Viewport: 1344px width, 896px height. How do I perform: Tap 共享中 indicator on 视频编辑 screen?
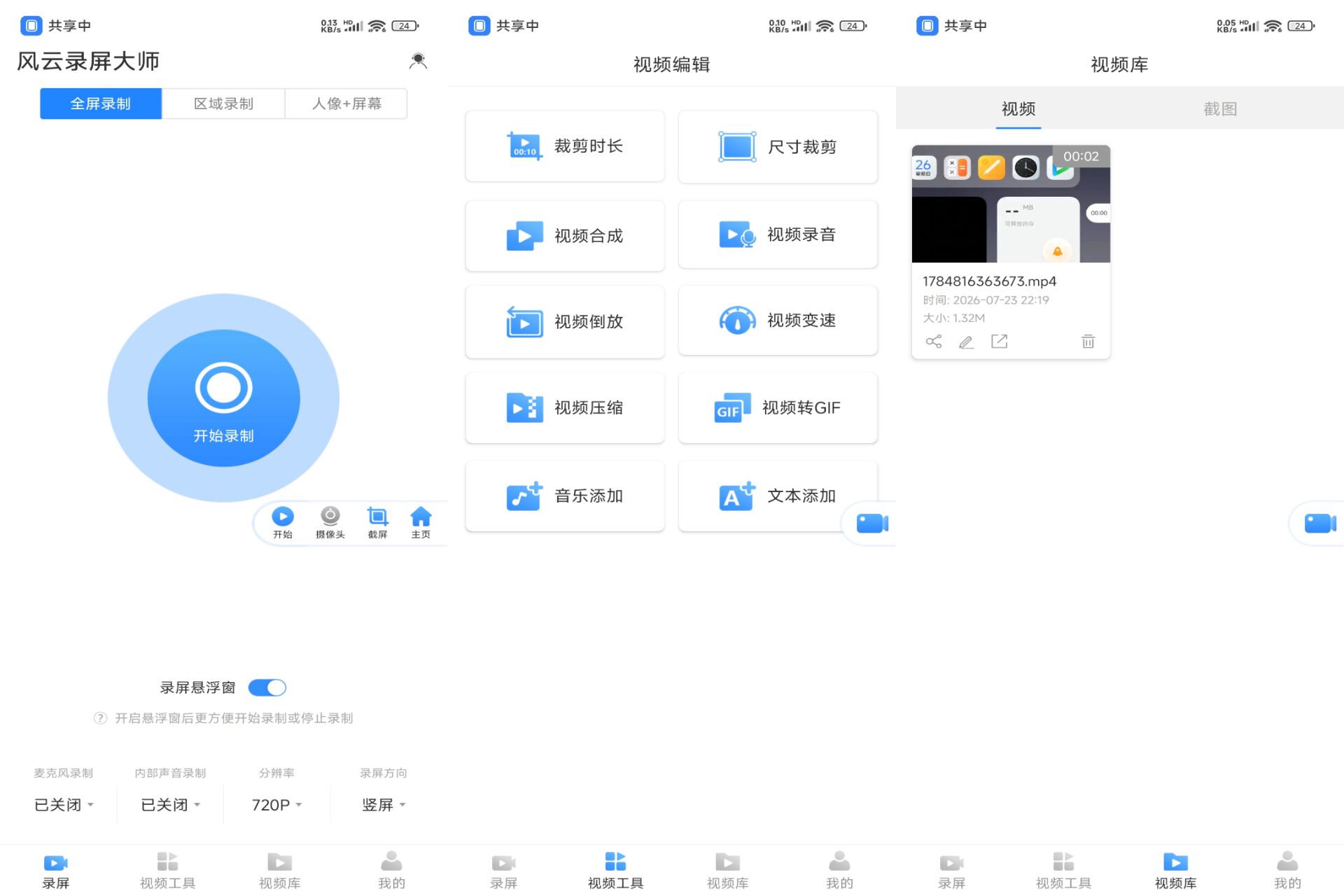coord(504,26)
